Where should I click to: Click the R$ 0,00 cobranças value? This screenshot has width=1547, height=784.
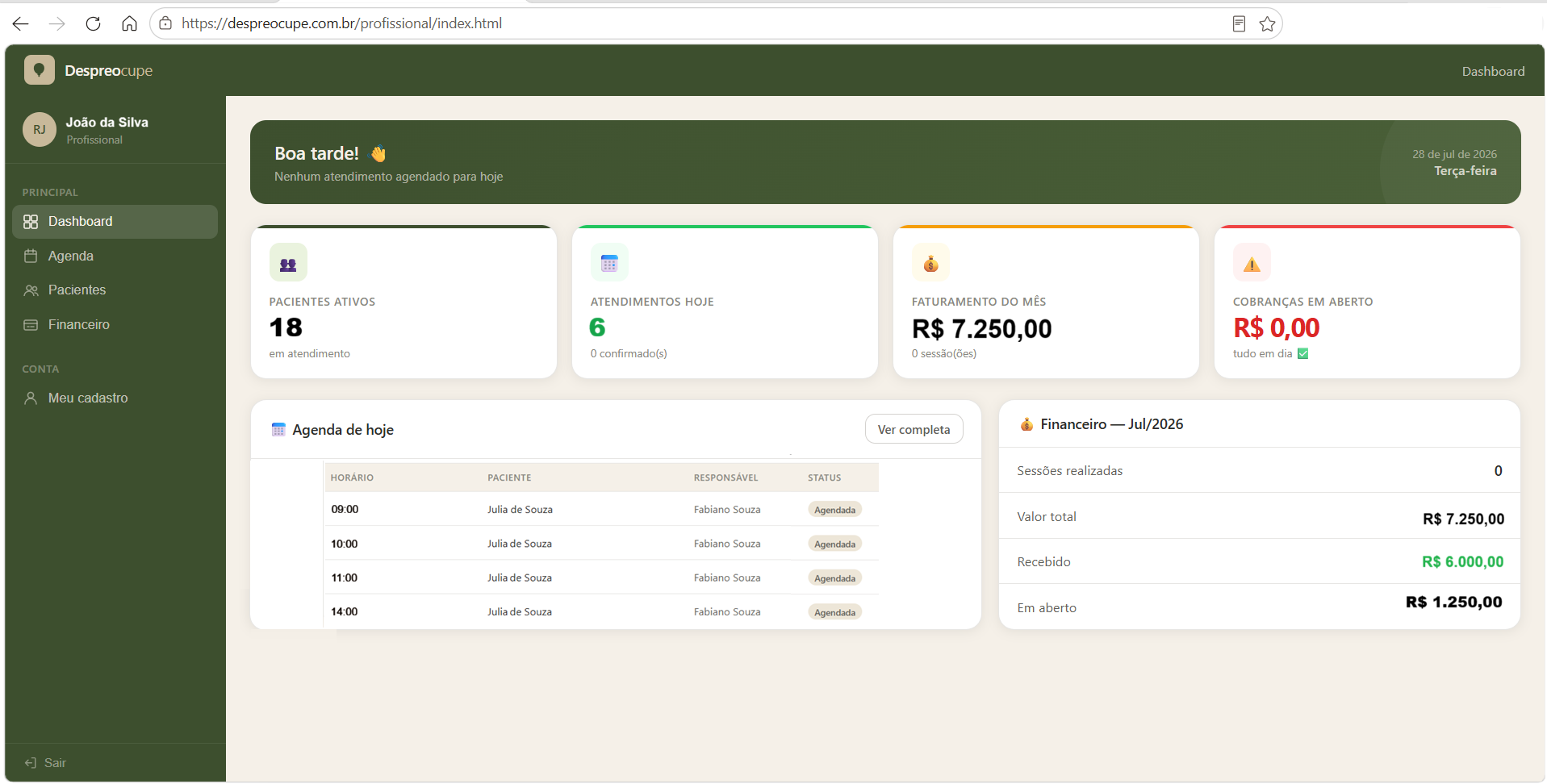1276,327
